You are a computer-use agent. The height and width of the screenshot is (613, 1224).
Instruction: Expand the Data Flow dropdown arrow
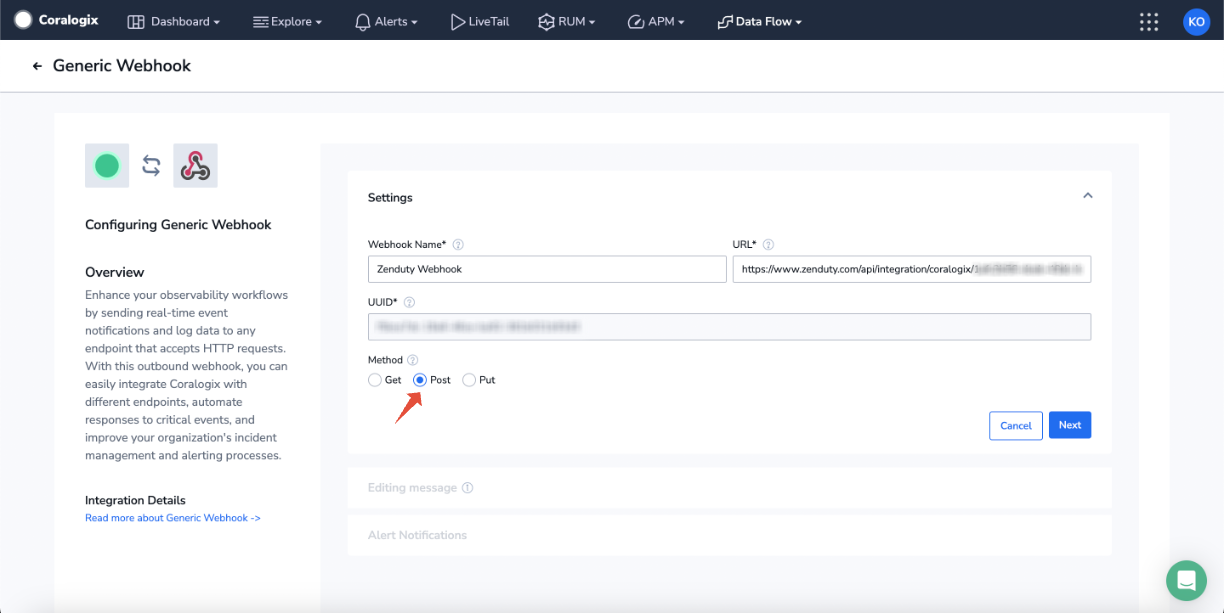[x=798, y=22]
